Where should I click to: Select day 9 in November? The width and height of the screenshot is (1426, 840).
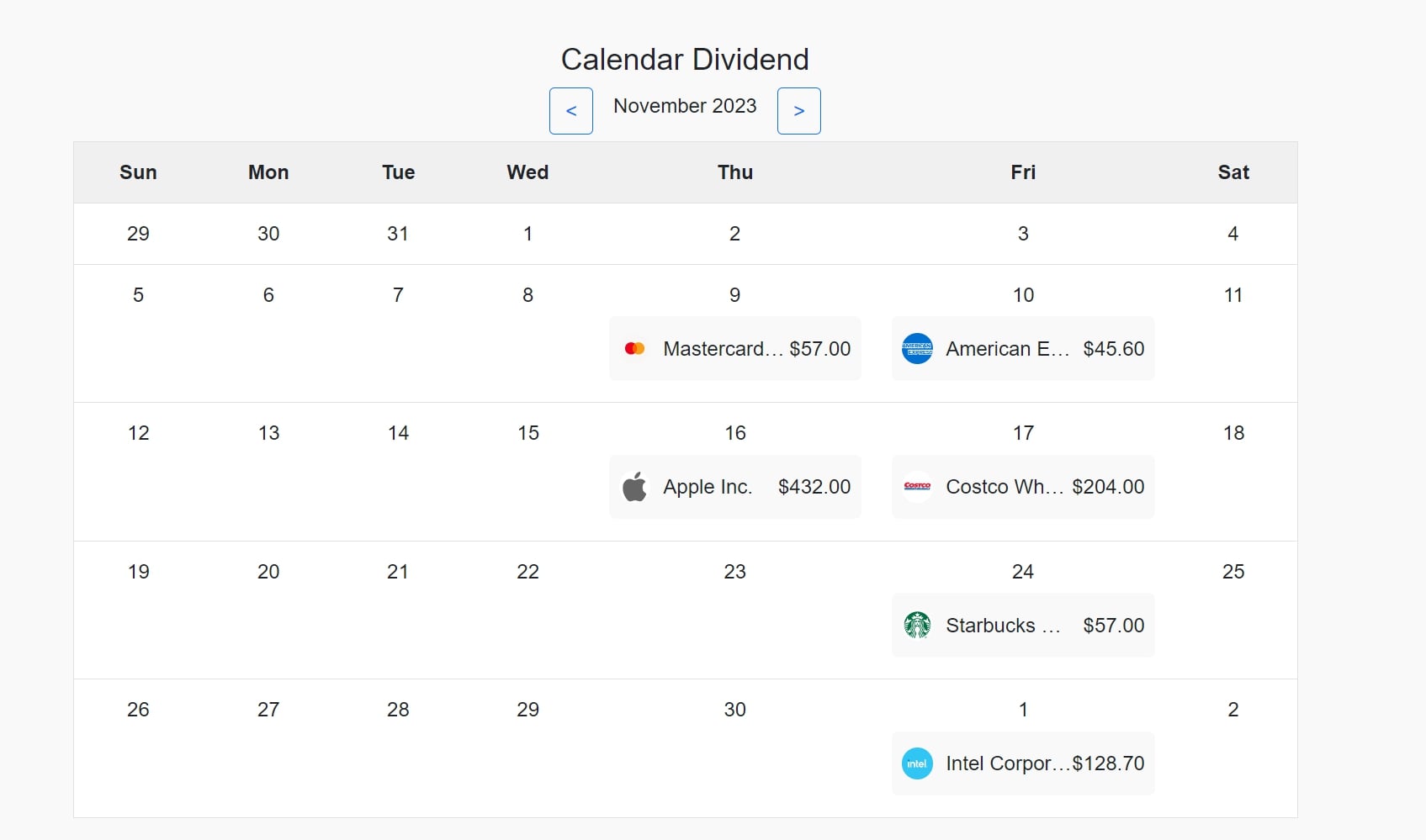pyautogui.click(x=734, y=295)
